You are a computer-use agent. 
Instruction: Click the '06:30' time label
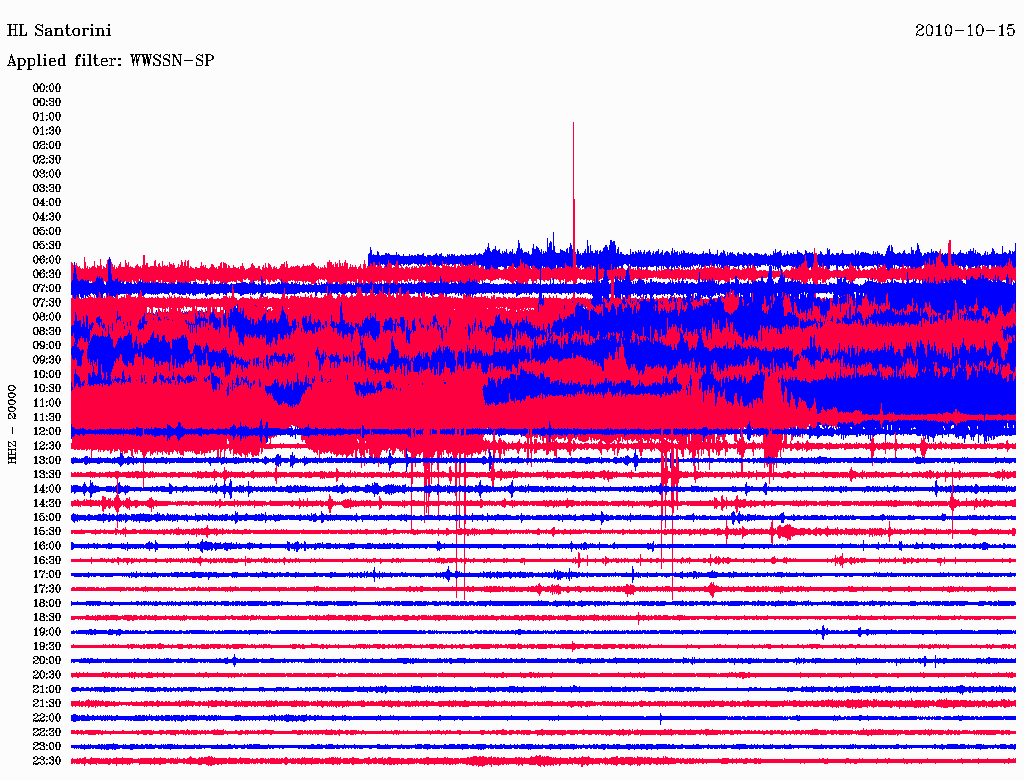47,274
